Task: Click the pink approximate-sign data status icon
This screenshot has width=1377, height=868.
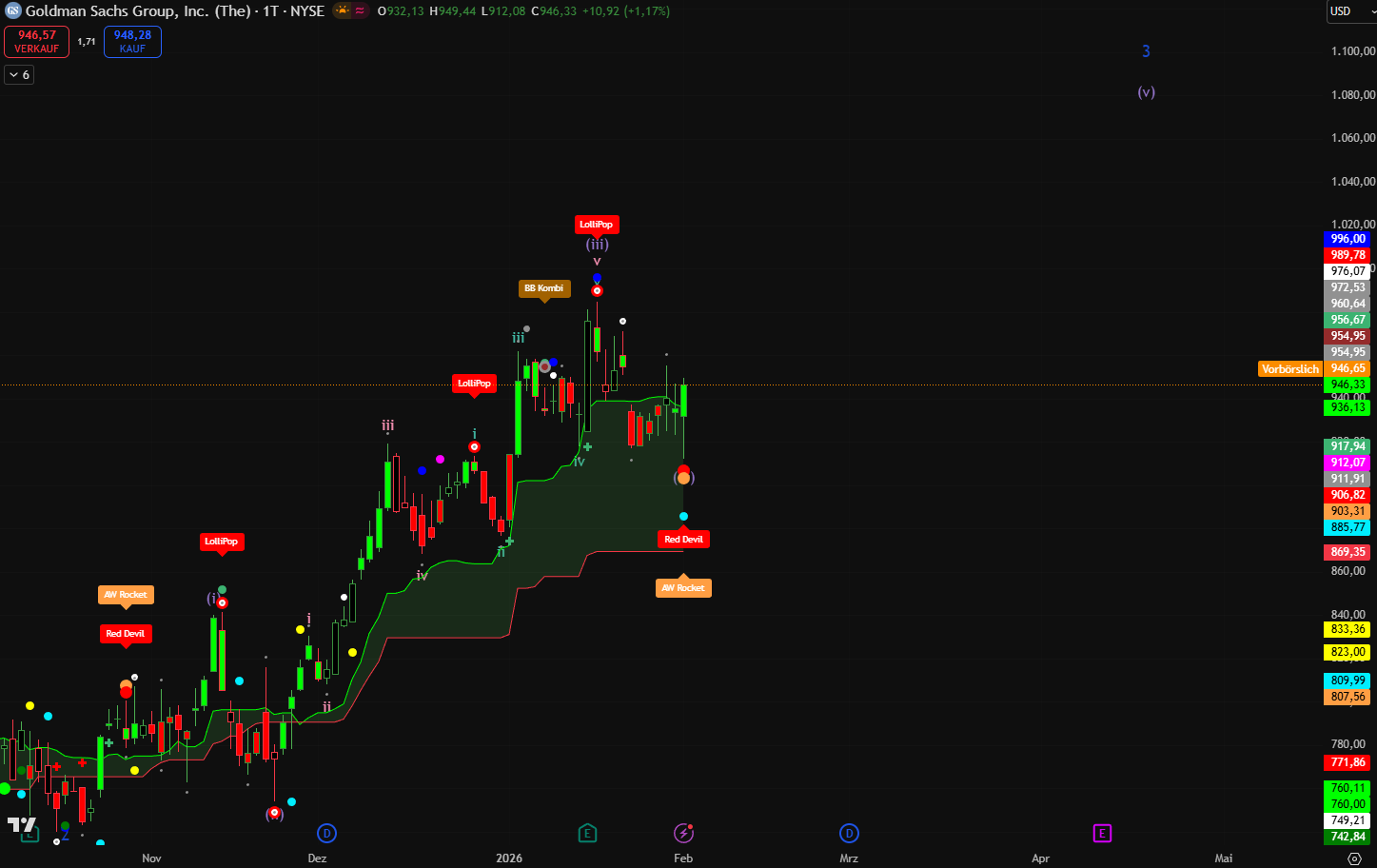Action: (361, 11)
